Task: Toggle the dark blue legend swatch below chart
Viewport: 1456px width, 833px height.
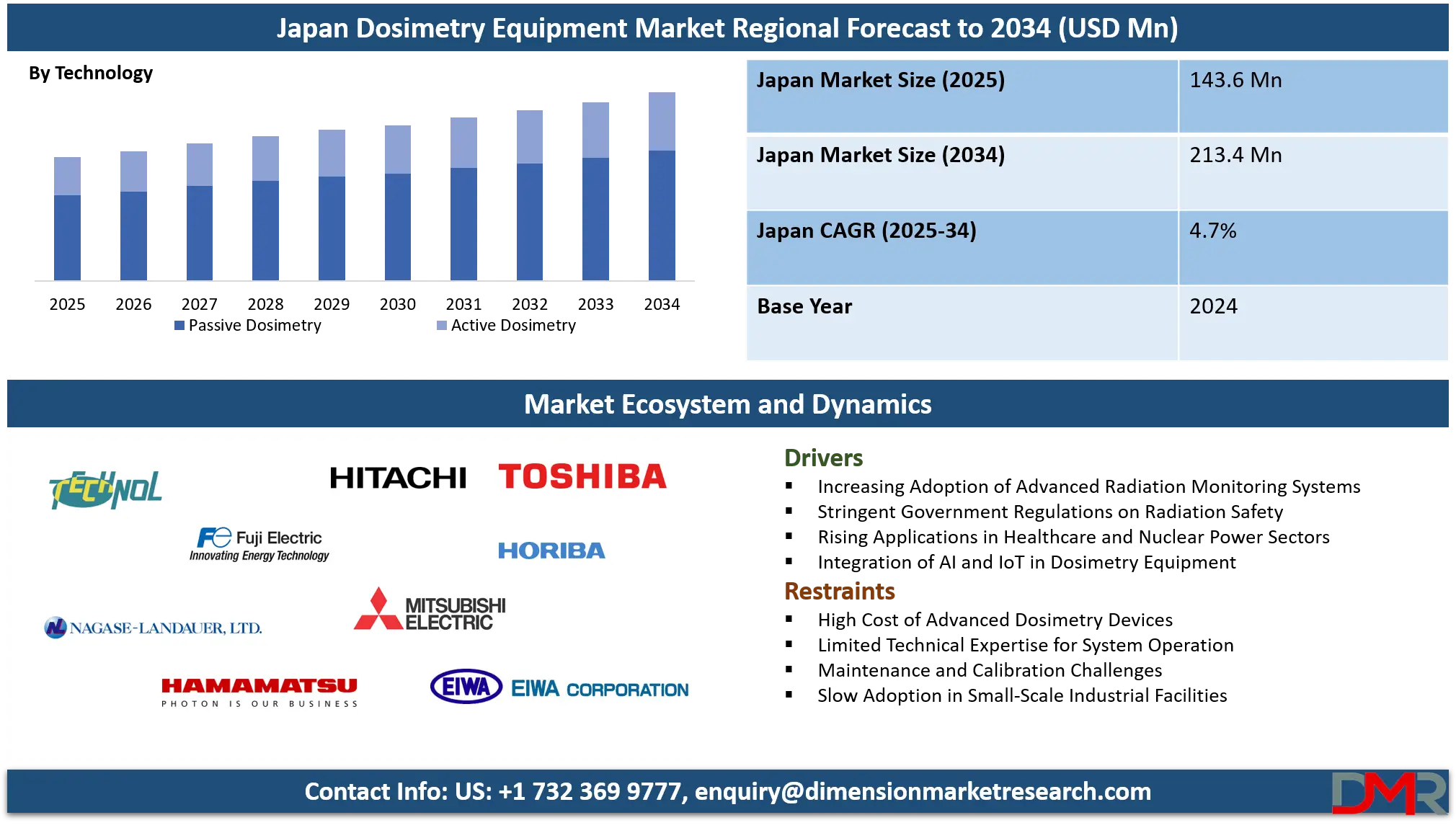Action: 177,326
